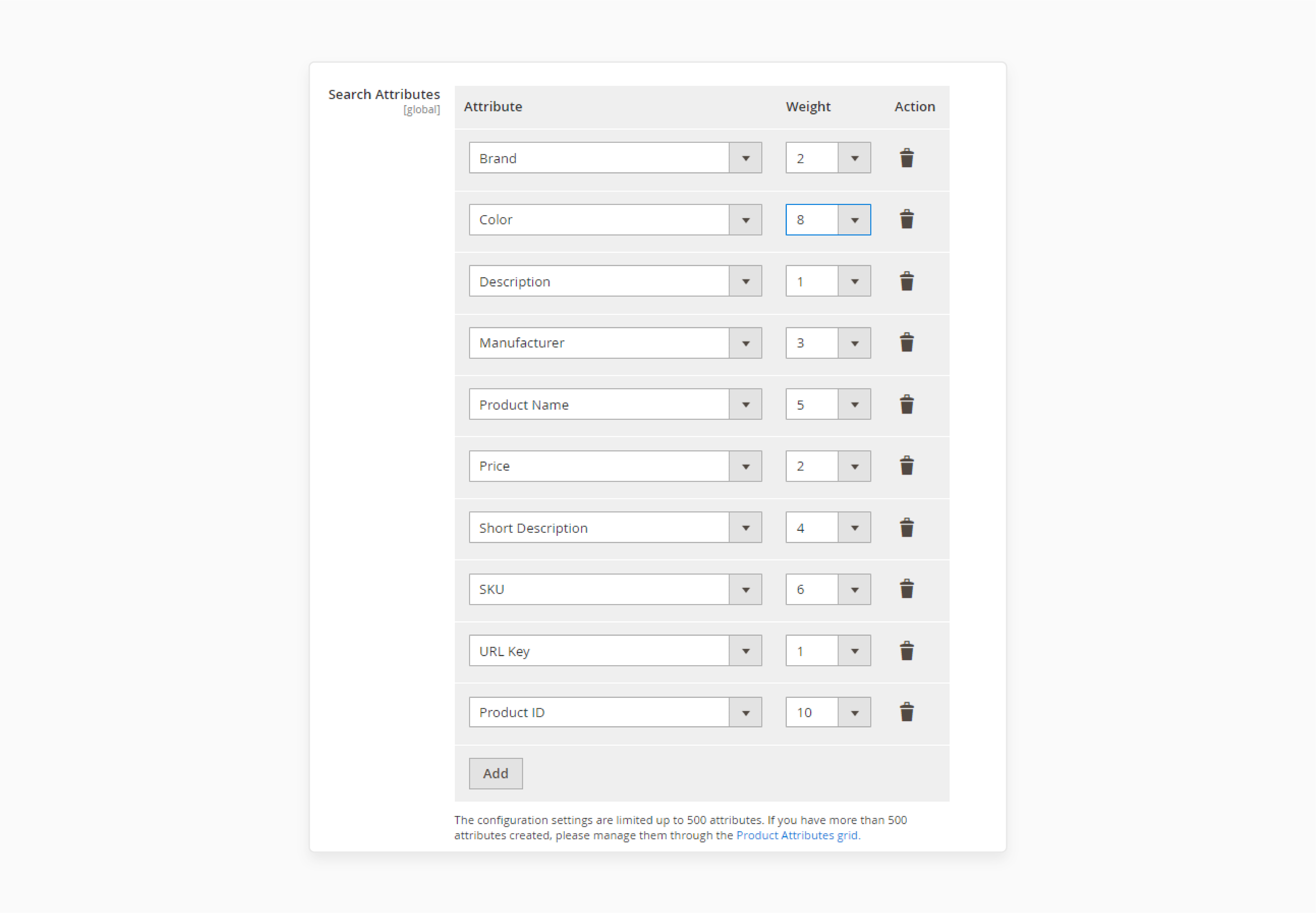Screen dimensions: 1316x914
Task: Change the weight for Brand
Action: (x=828, y=158)
